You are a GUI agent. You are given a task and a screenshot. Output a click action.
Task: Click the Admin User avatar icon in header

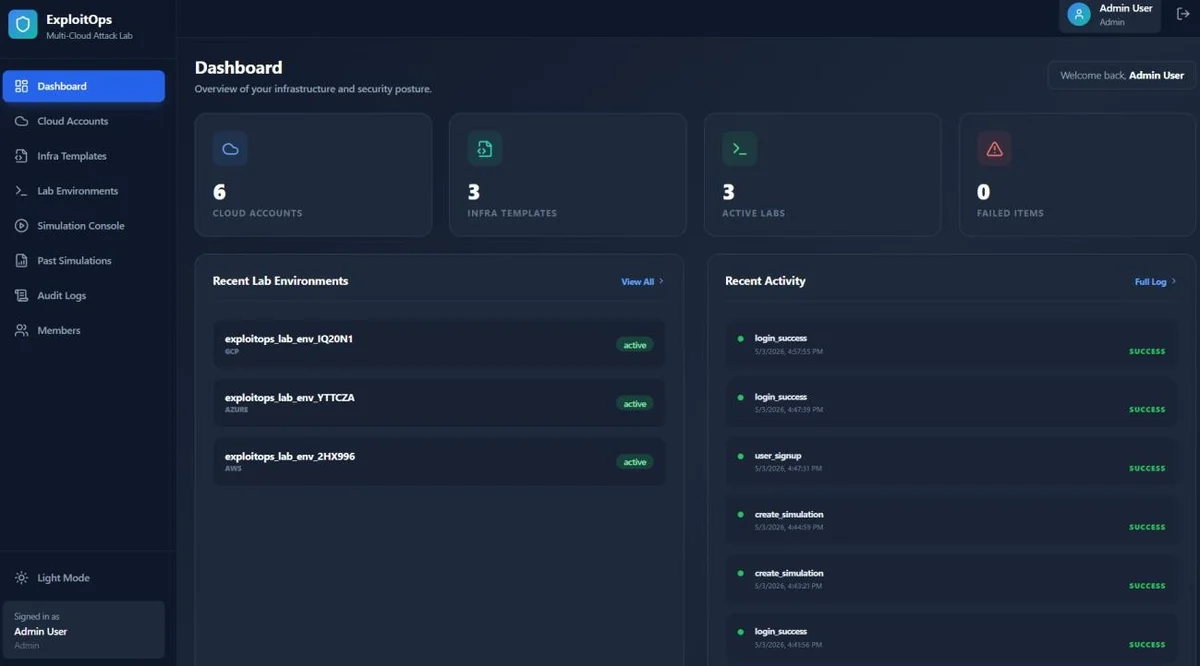point(1079,14)
